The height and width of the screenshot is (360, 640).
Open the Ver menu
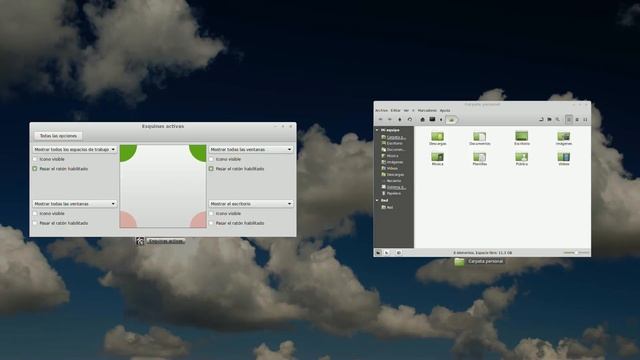[406, 110]
